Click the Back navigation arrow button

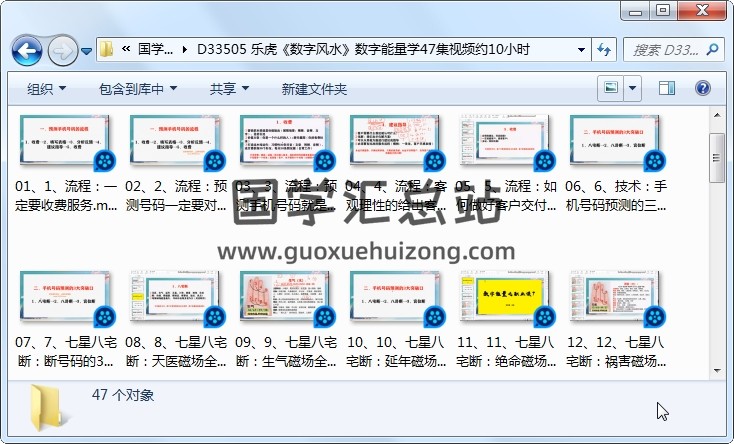27,49
